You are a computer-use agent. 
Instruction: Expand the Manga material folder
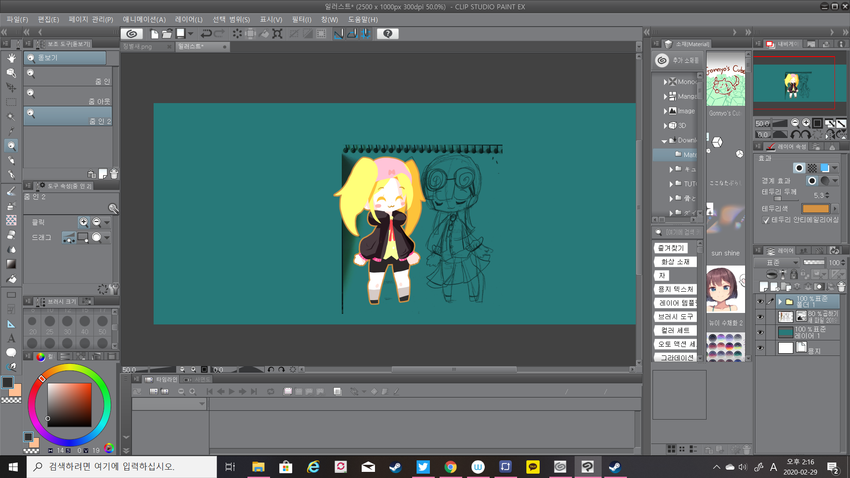665,96
